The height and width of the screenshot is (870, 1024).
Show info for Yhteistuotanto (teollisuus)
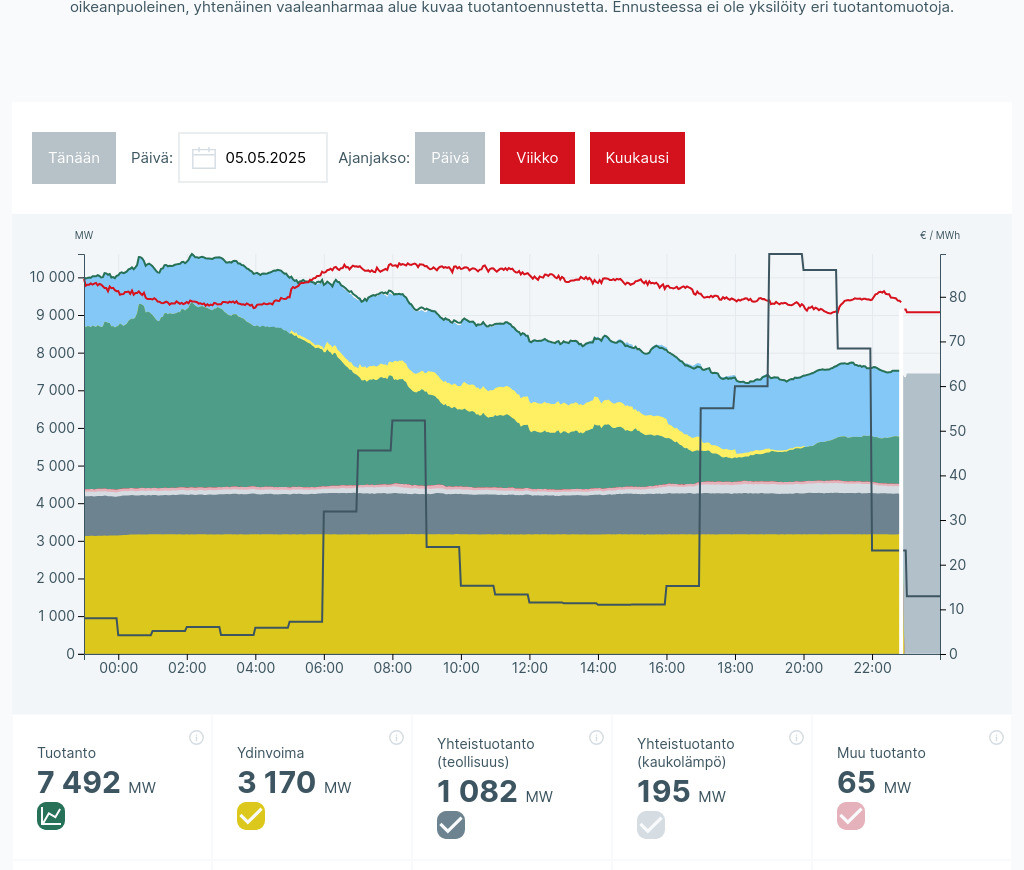[x=596, y=738]
